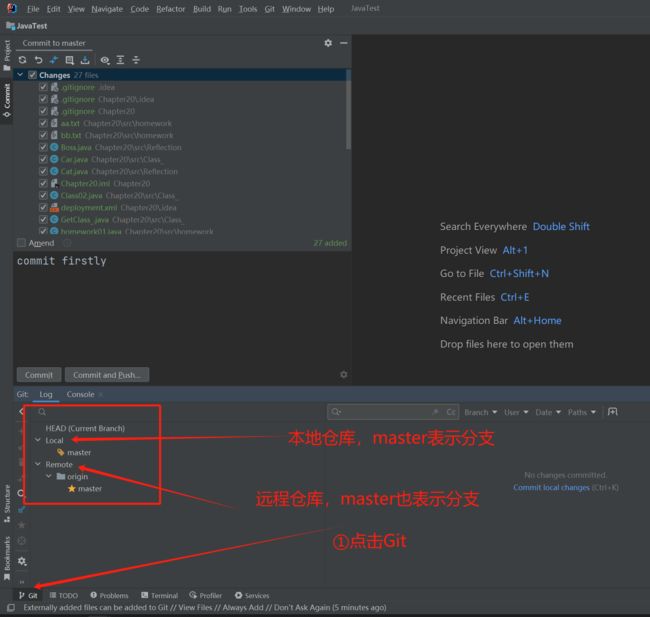Viewport: 650px width, 617px height.
Task: Open the Date filter dropdown
Action: [x=548, y=412]
